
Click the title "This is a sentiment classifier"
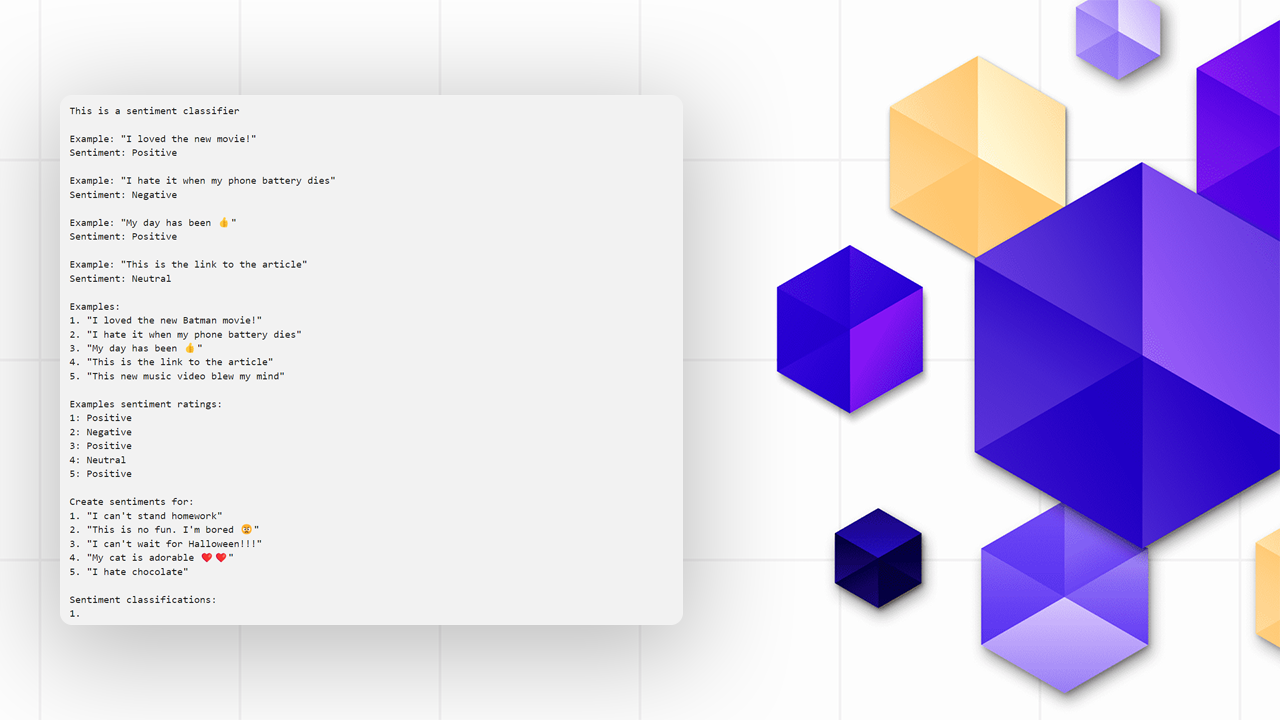(154, 111)
